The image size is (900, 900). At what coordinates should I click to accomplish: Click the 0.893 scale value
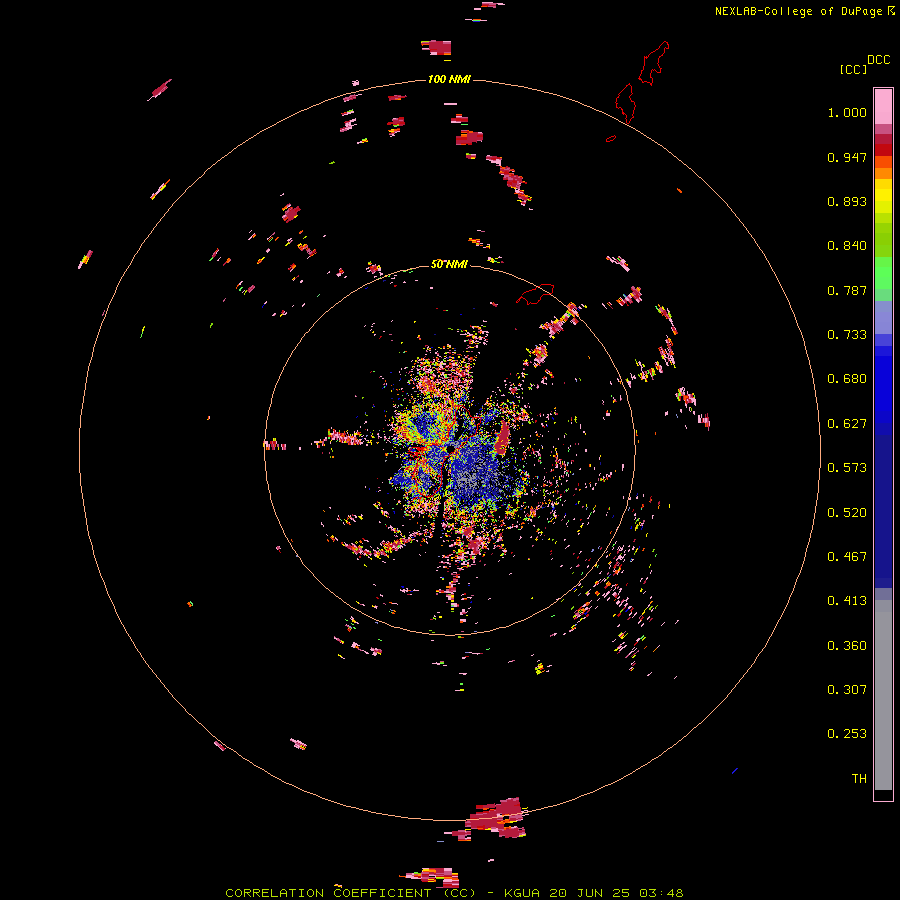pos(847,201)
